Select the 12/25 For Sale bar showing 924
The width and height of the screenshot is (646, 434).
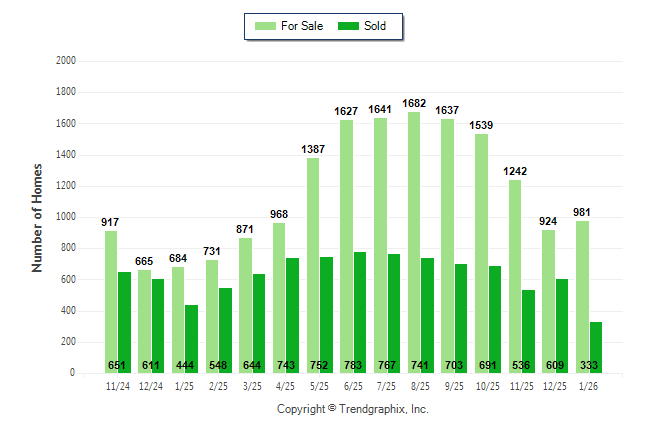[548, 301]
